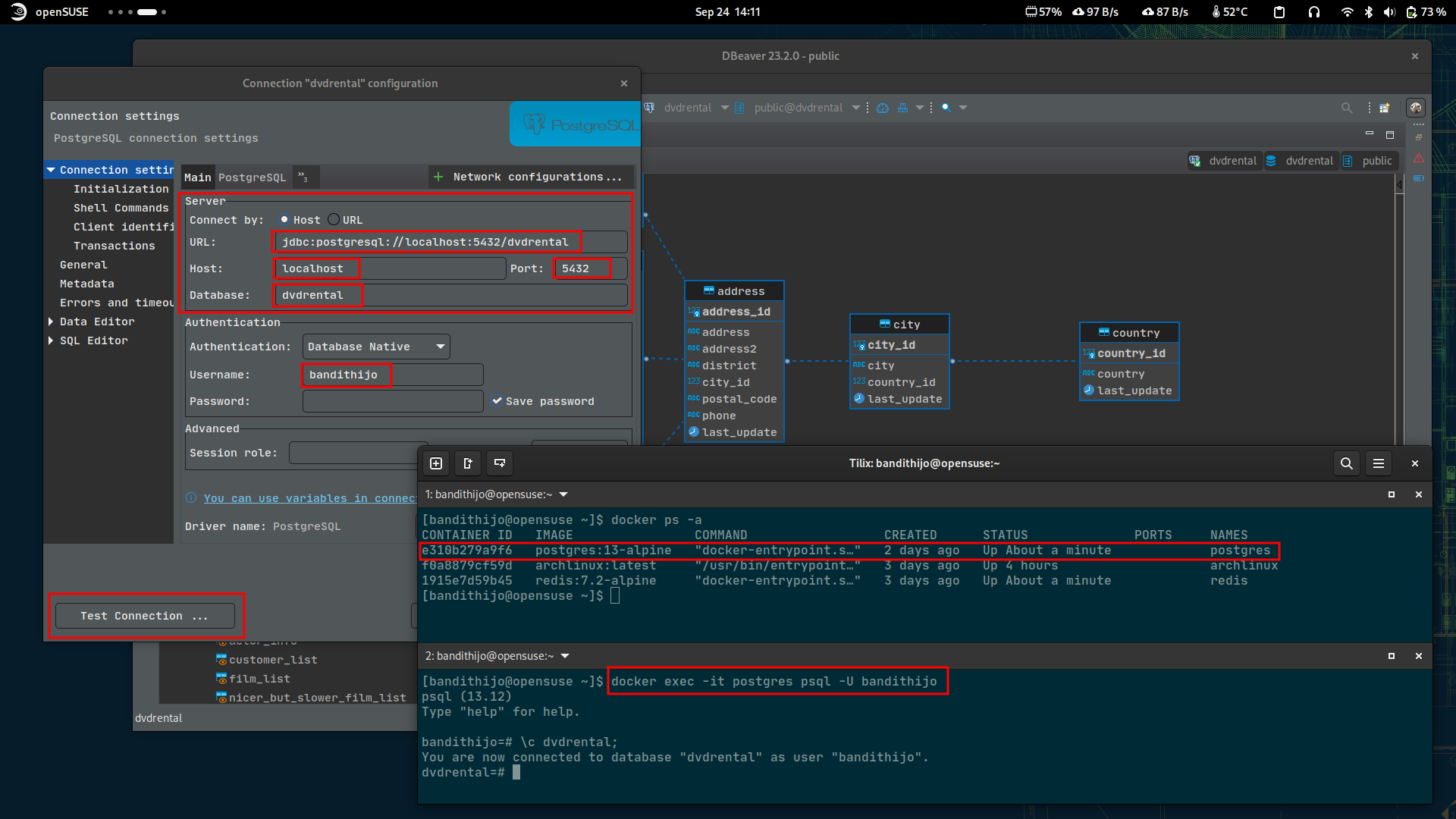Image resolution: width=1456 pixels, height=819 pixels.
Task: Add a new session in Tilix header
Action: pyautogui.click(x=436, y=463)
